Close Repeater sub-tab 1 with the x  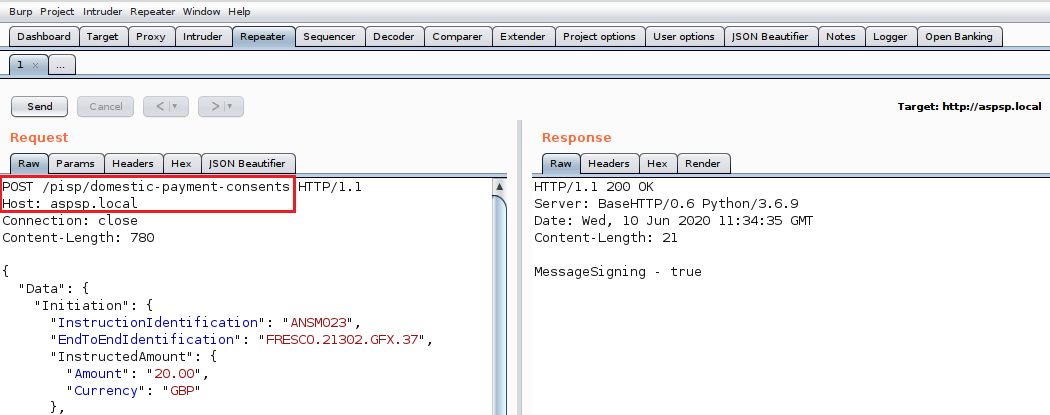click(35, 66)
